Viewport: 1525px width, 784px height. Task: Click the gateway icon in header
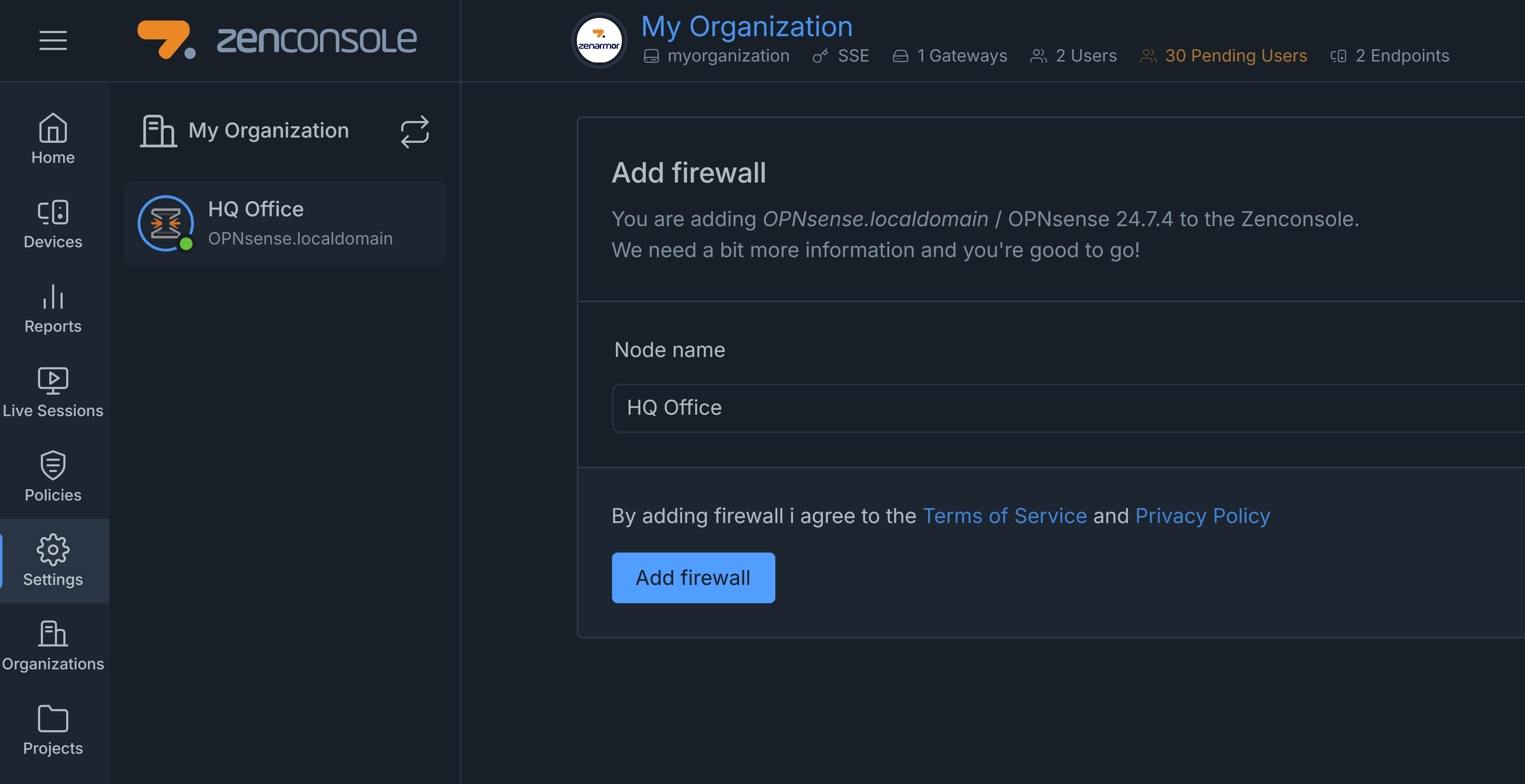(900, 56)
